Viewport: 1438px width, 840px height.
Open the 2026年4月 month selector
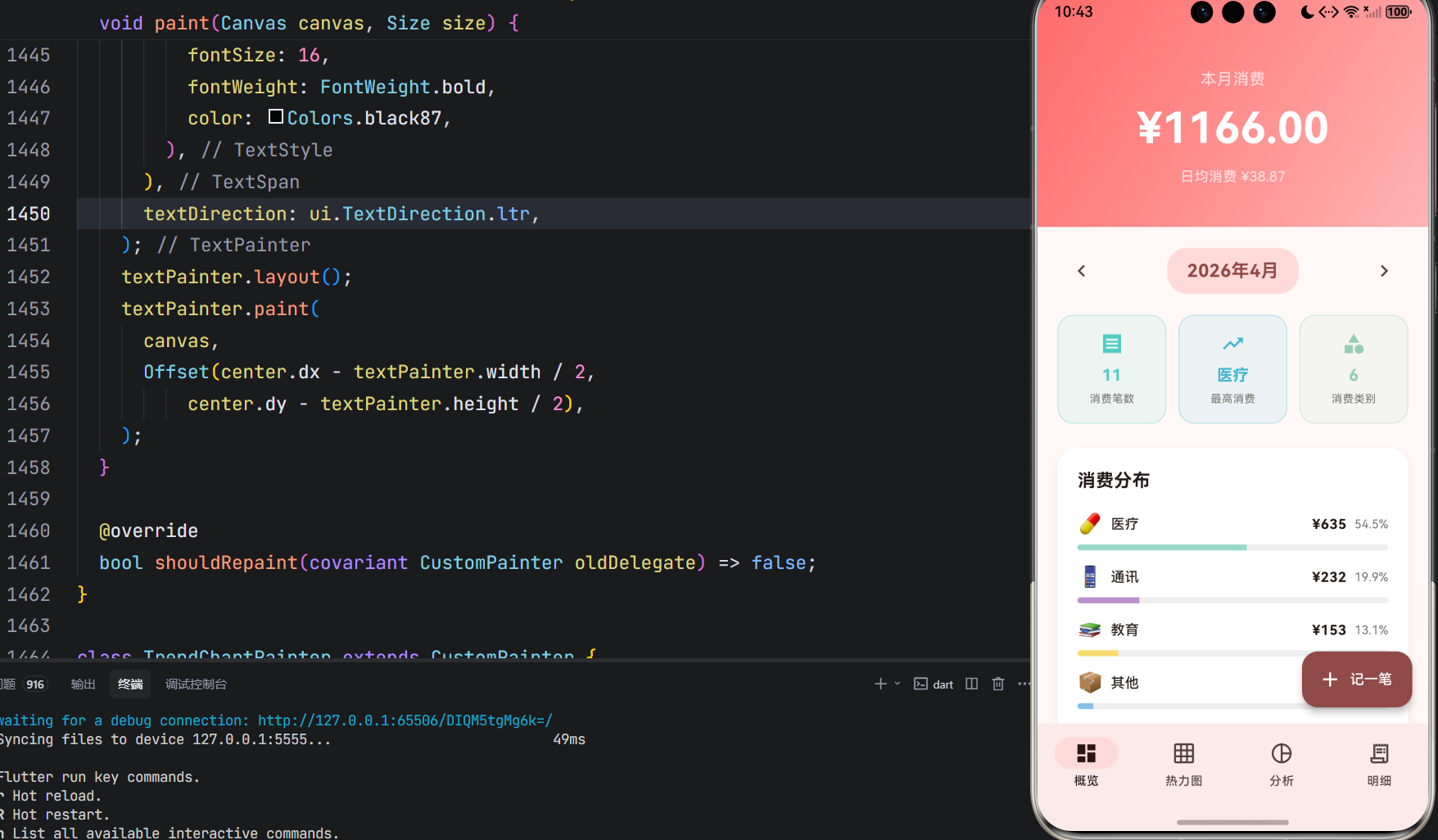[1232, 271]
